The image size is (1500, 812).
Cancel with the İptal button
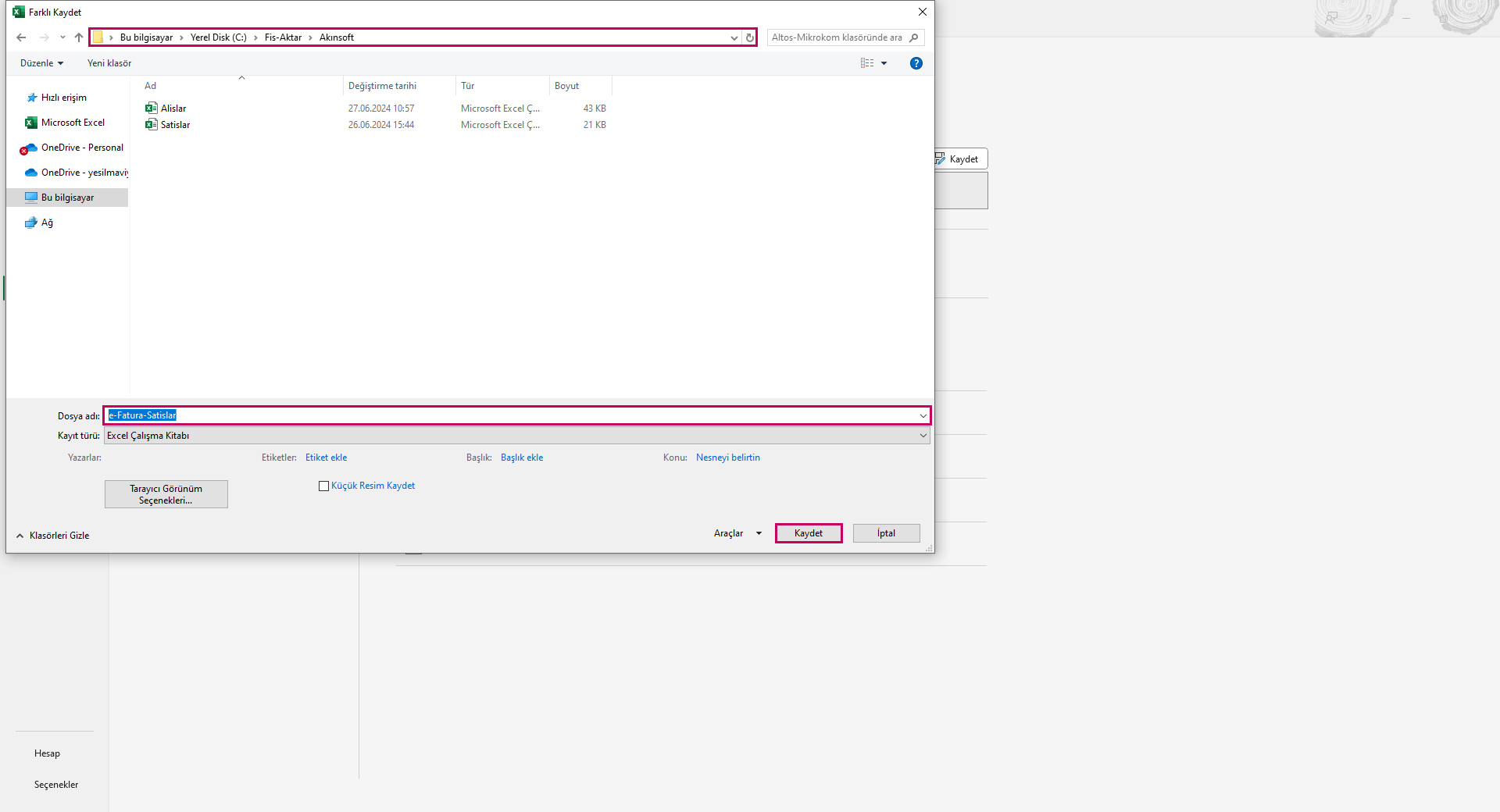pos(886,533)
